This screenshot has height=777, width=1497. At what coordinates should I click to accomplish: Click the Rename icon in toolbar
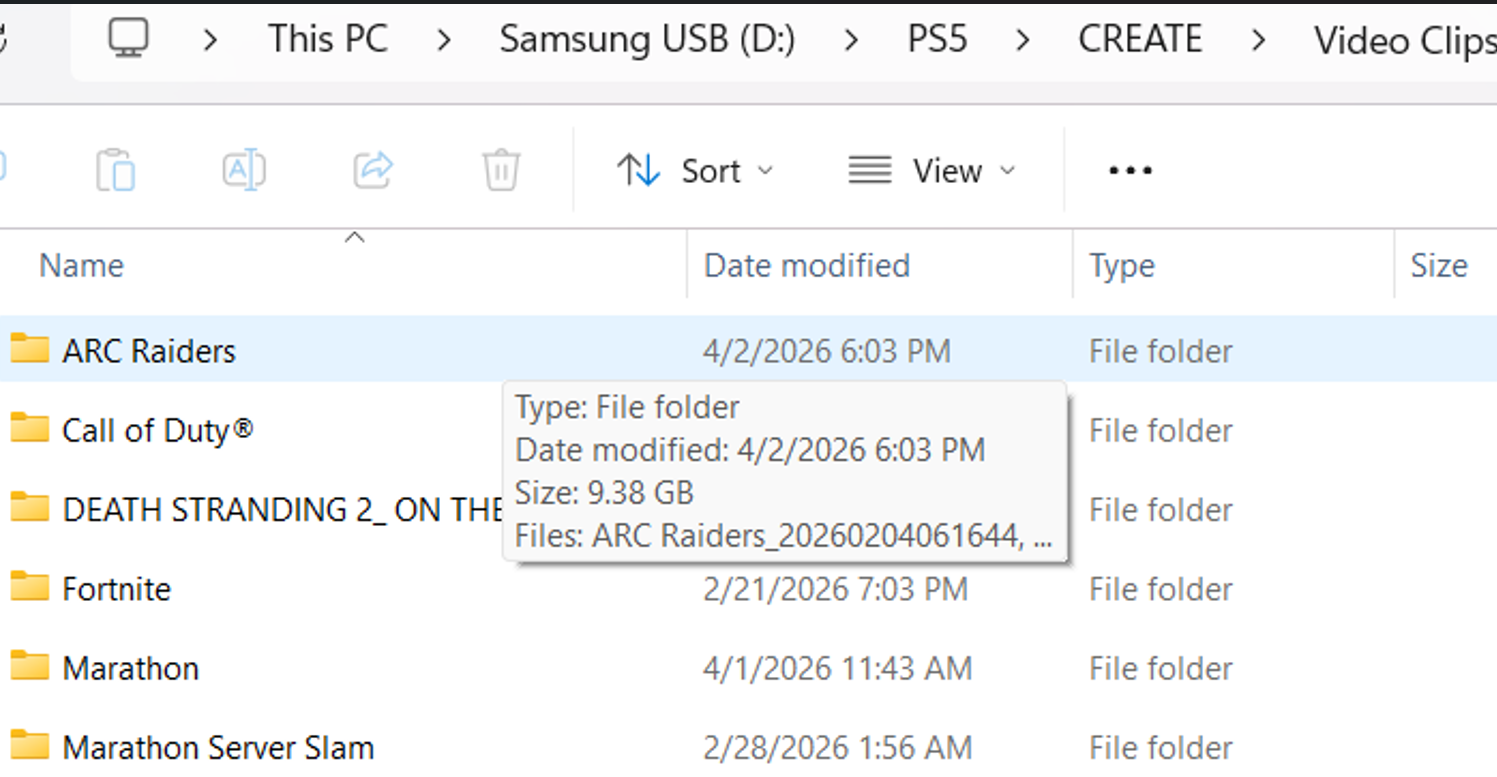point(244,170)
